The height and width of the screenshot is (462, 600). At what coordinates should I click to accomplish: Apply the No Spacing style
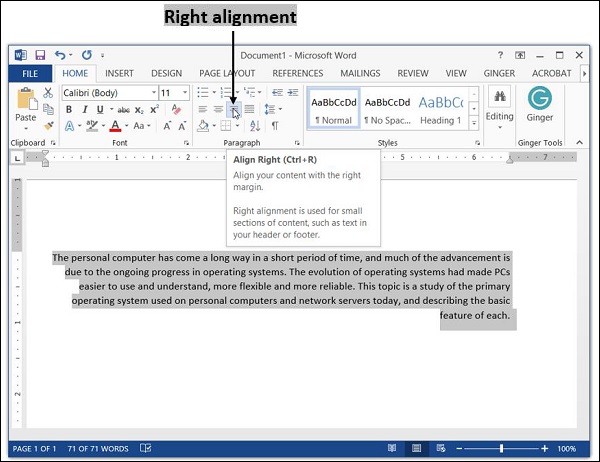tap(387, 109)
